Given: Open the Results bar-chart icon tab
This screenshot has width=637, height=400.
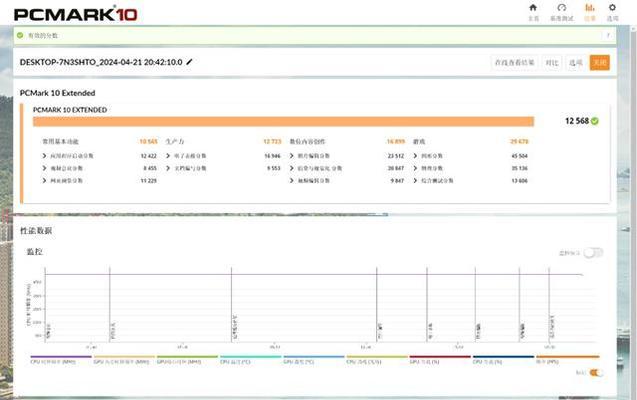Looking at the screenshot, I should [589, 7].
